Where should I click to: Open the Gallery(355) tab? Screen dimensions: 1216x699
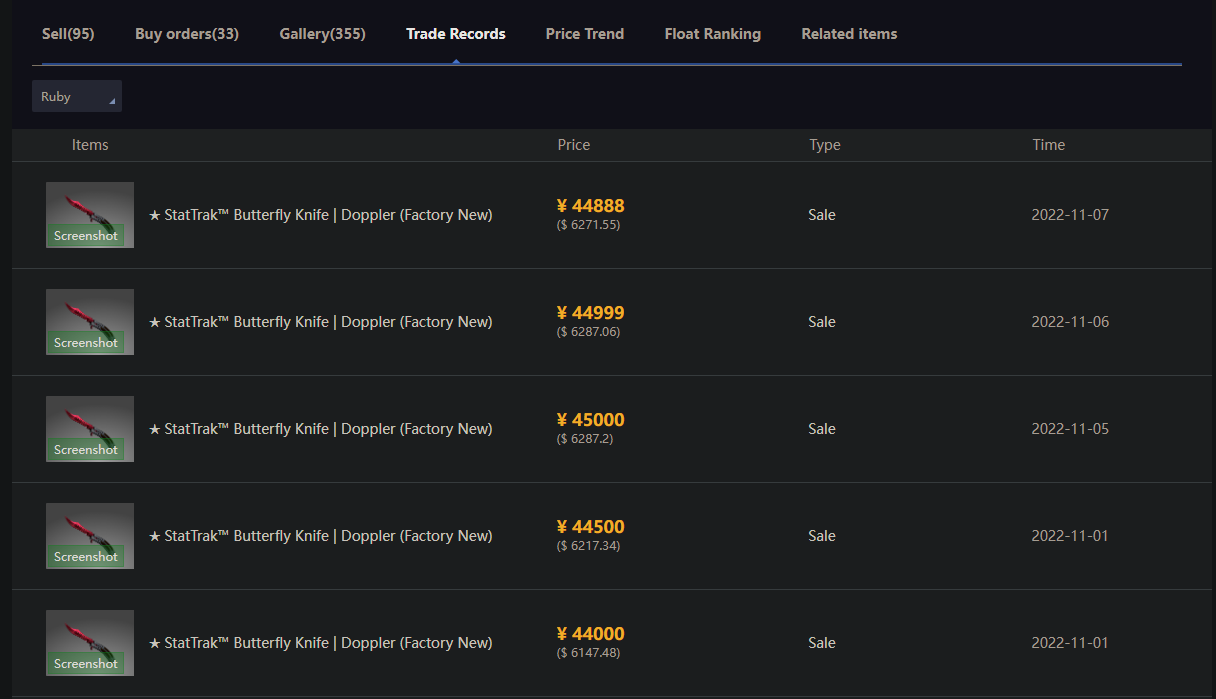[322, 34]
